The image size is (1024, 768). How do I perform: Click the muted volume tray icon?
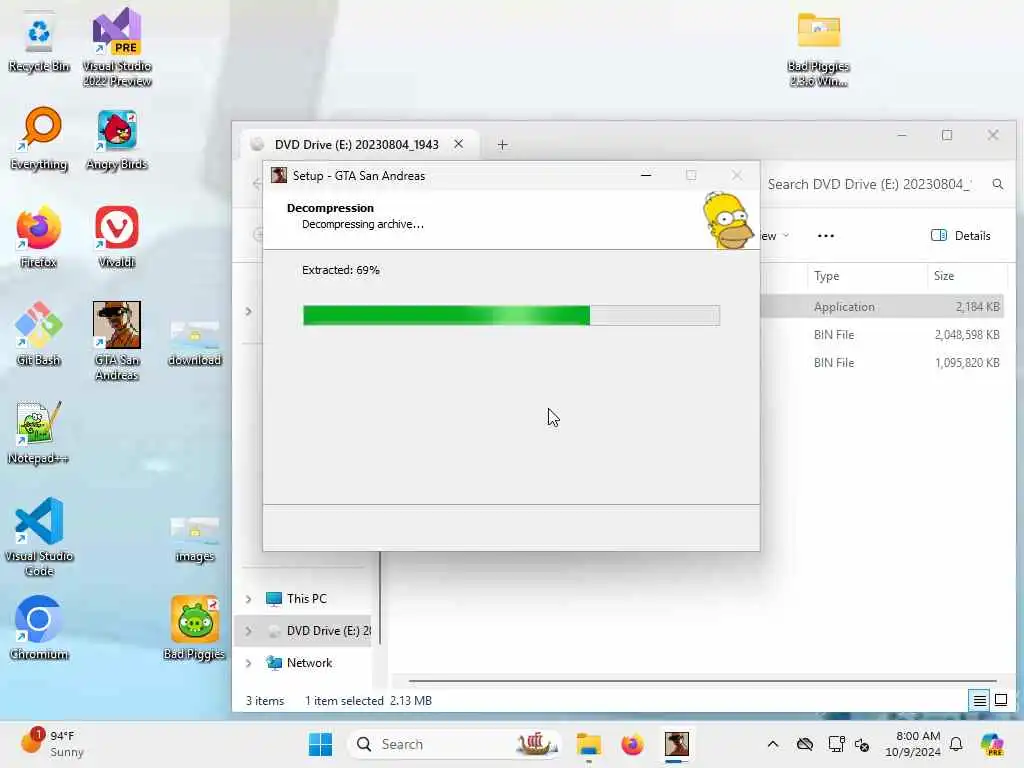click(862, 744)
